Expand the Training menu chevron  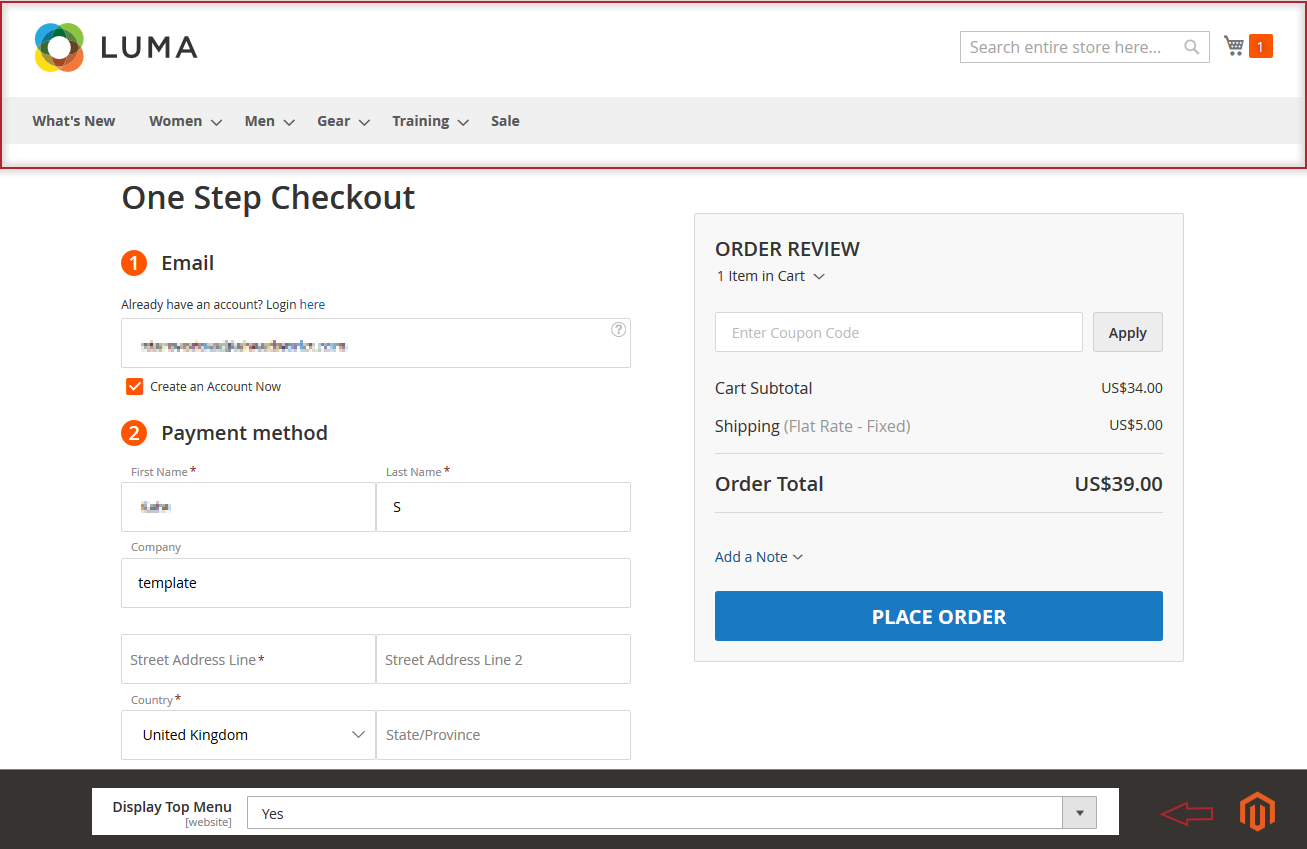point(463,122)
